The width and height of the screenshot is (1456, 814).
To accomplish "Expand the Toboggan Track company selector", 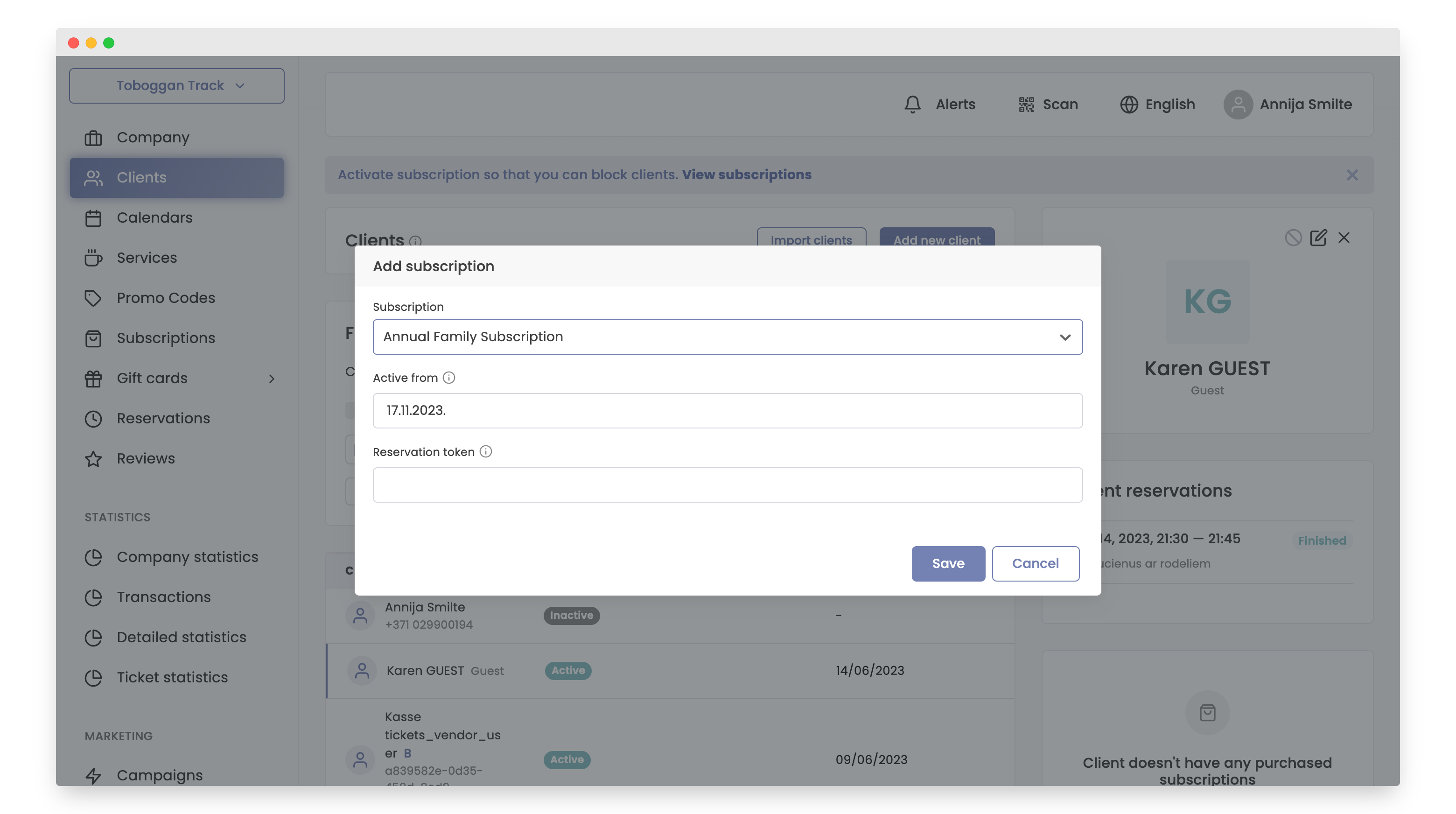I will point(176,86).
